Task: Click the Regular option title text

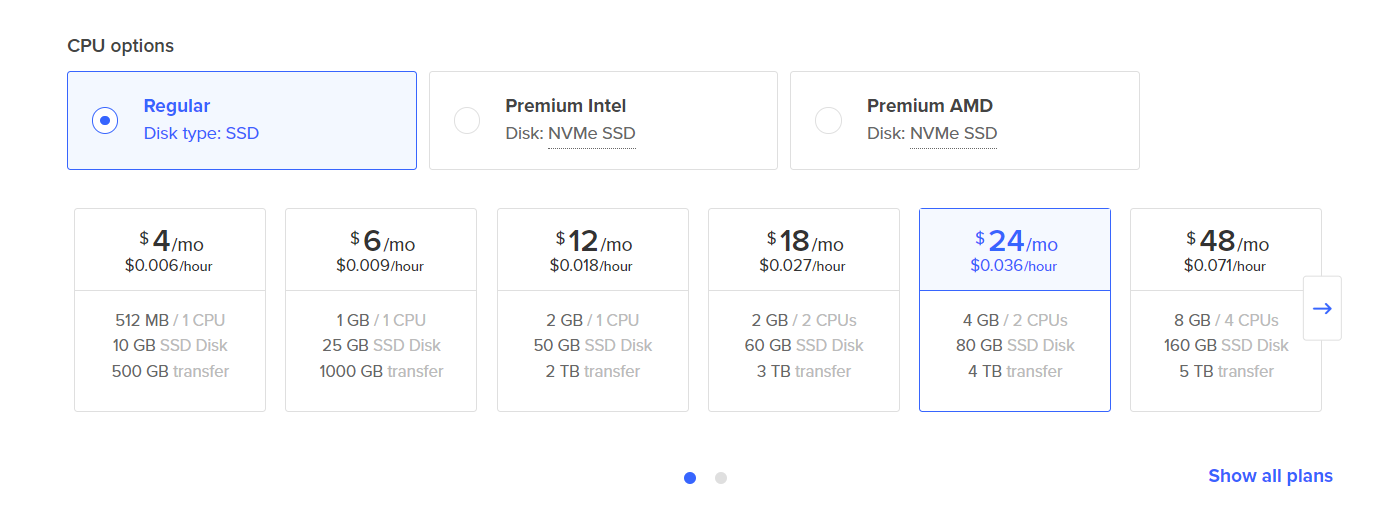Action: [177, 106]
